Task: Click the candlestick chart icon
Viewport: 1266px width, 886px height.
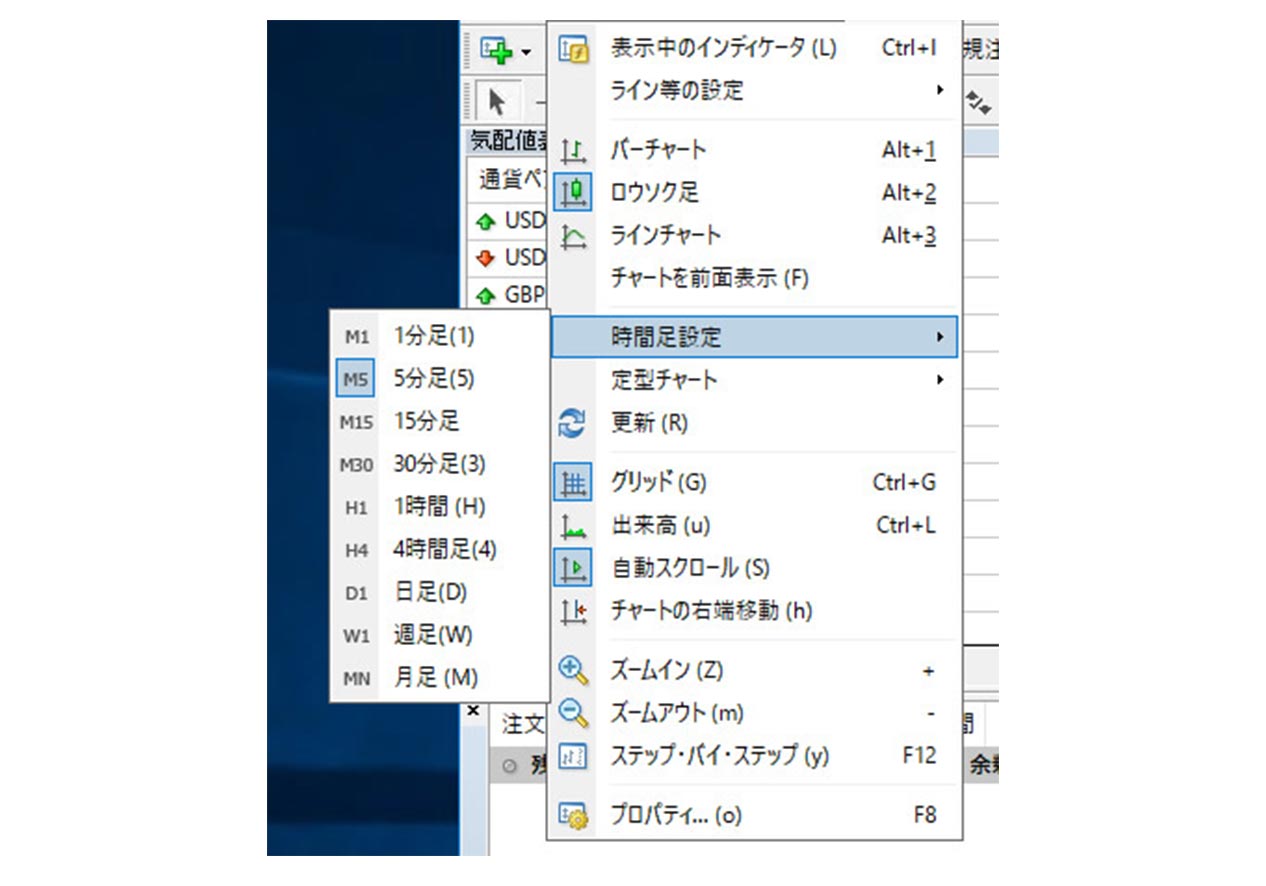Action: (x=573, y=192)
